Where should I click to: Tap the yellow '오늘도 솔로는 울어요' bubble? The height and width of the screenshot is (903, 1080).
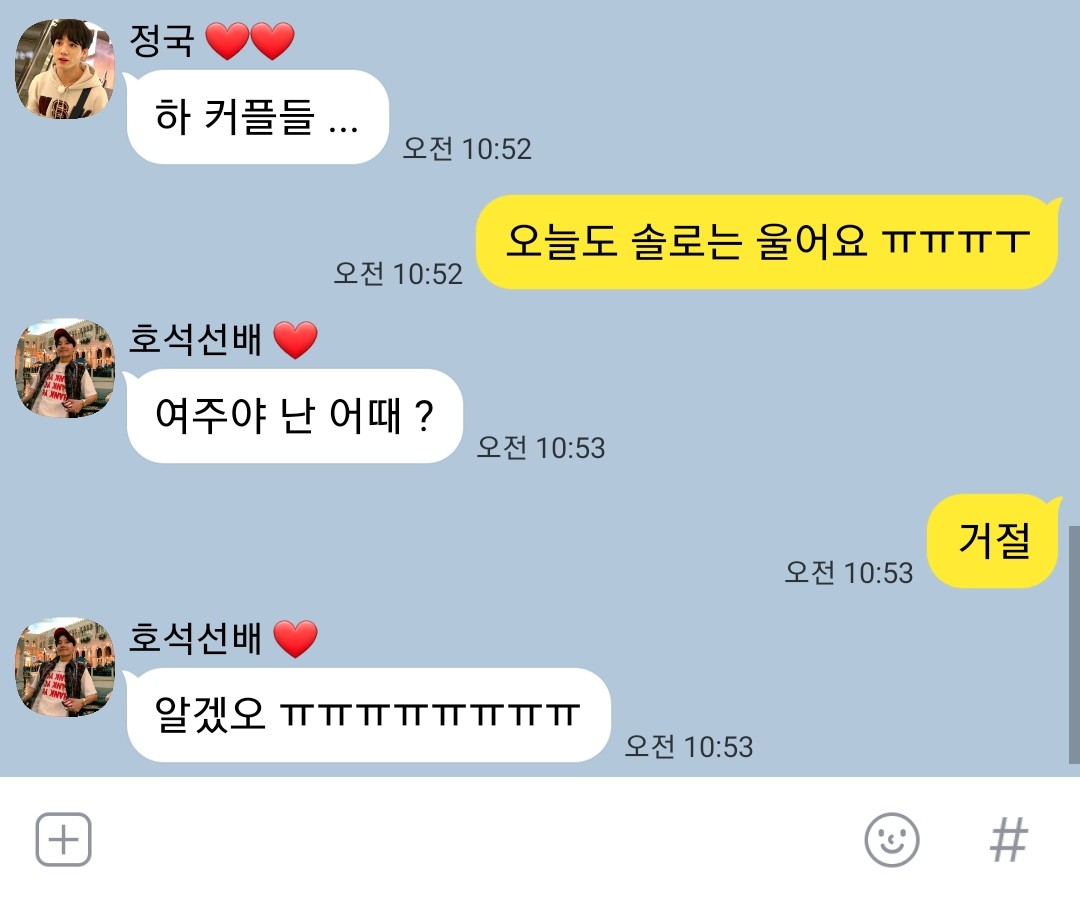767,242
